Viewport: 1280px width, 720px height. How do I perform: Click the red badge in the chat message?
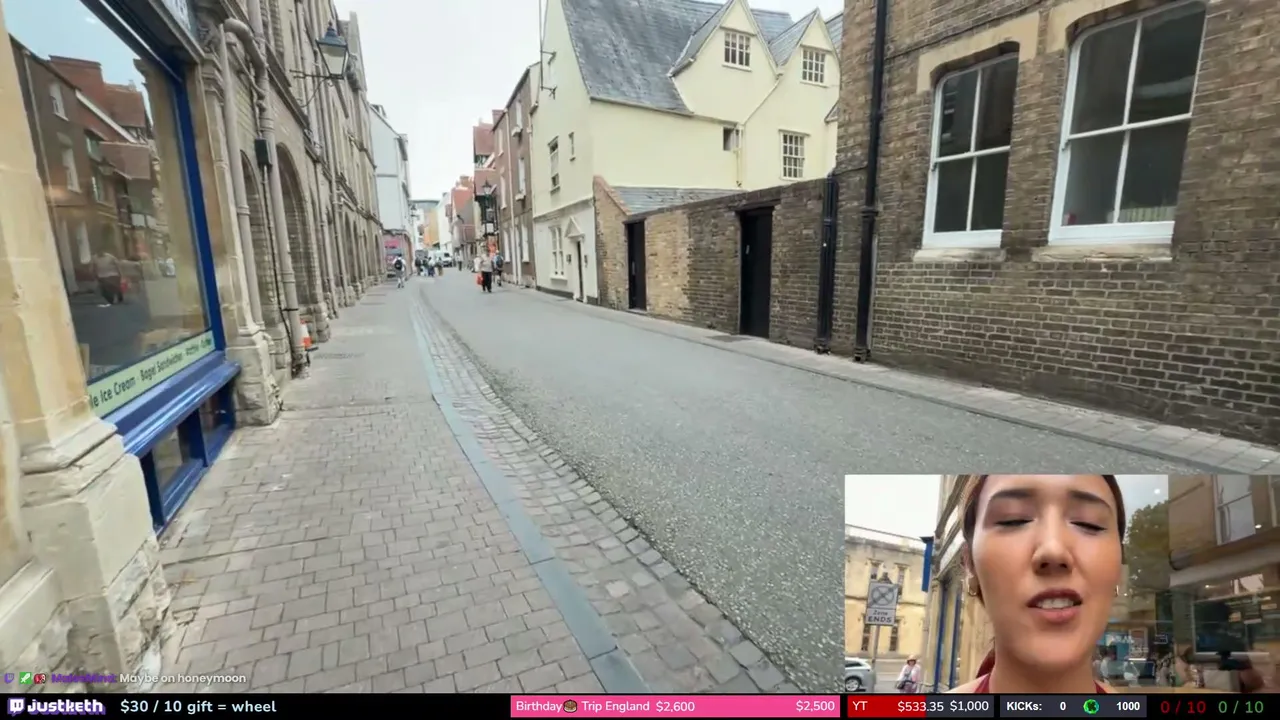pos(40,678)
